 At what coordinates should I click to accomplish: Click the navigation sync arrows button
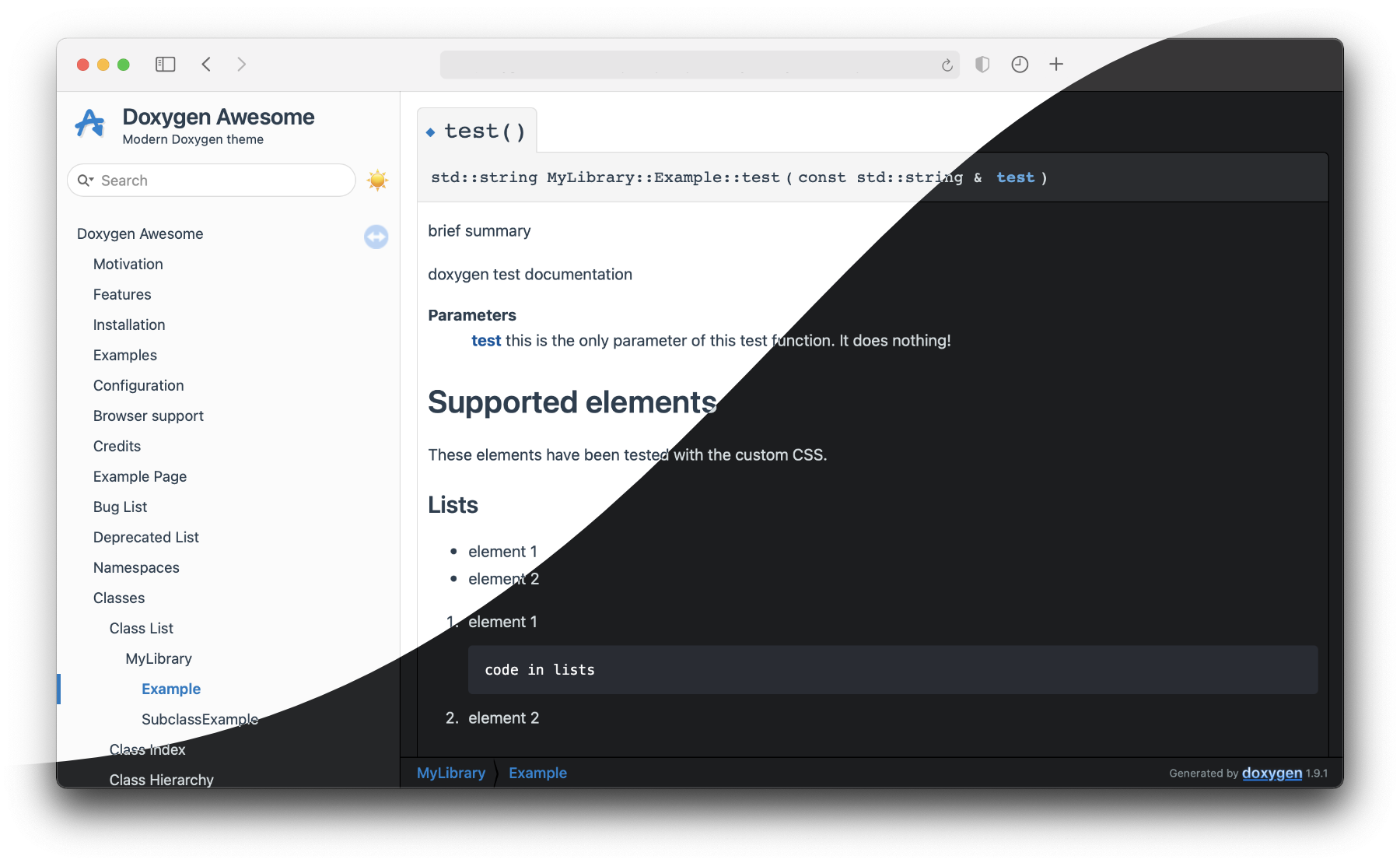376,237
